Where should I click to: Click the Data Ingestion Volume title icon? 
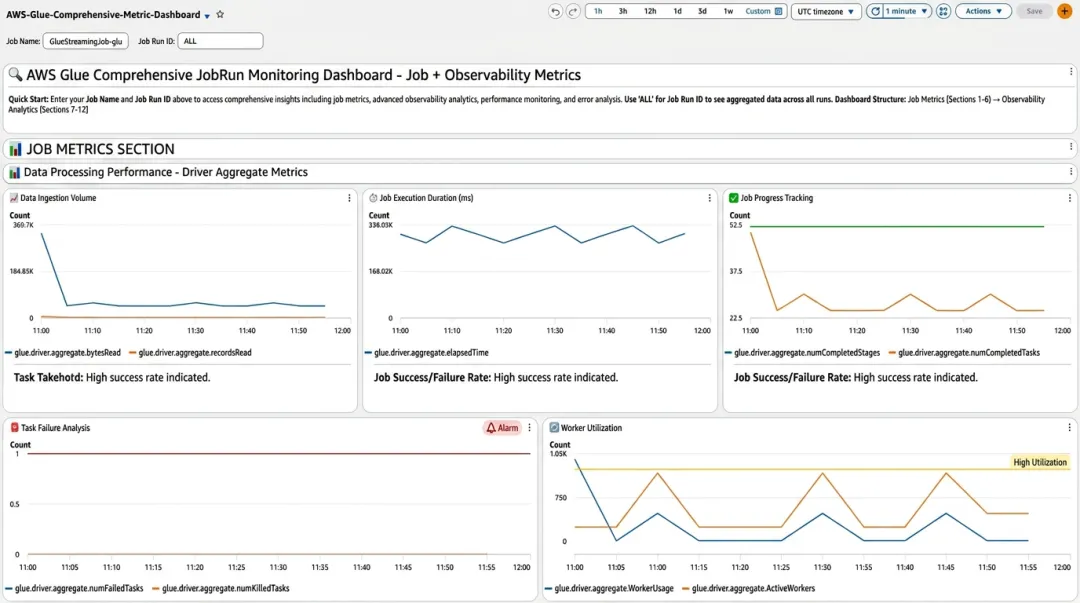pyautogui.click(x=14, y=198)
